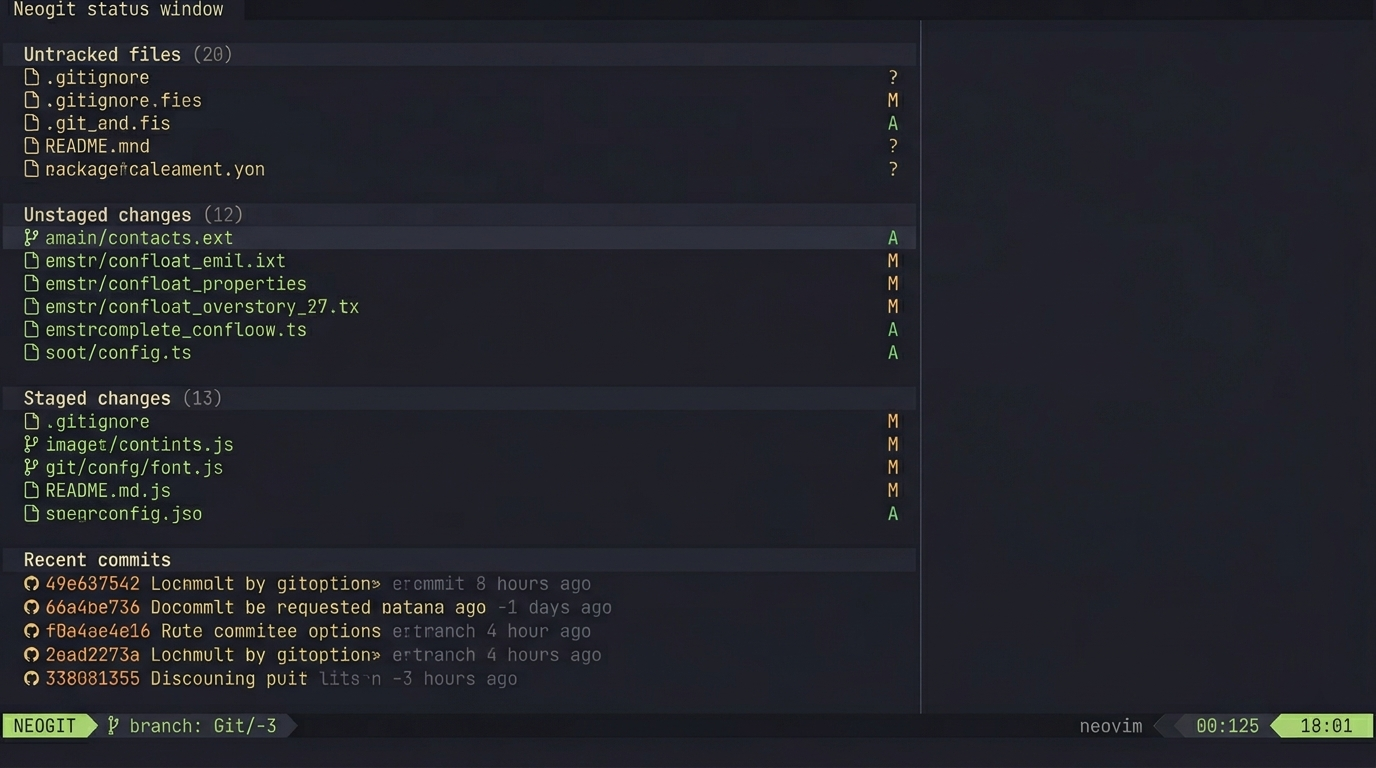Click the A status flag of soot/config.ts

pyautogui.click(x=893, y=353)
